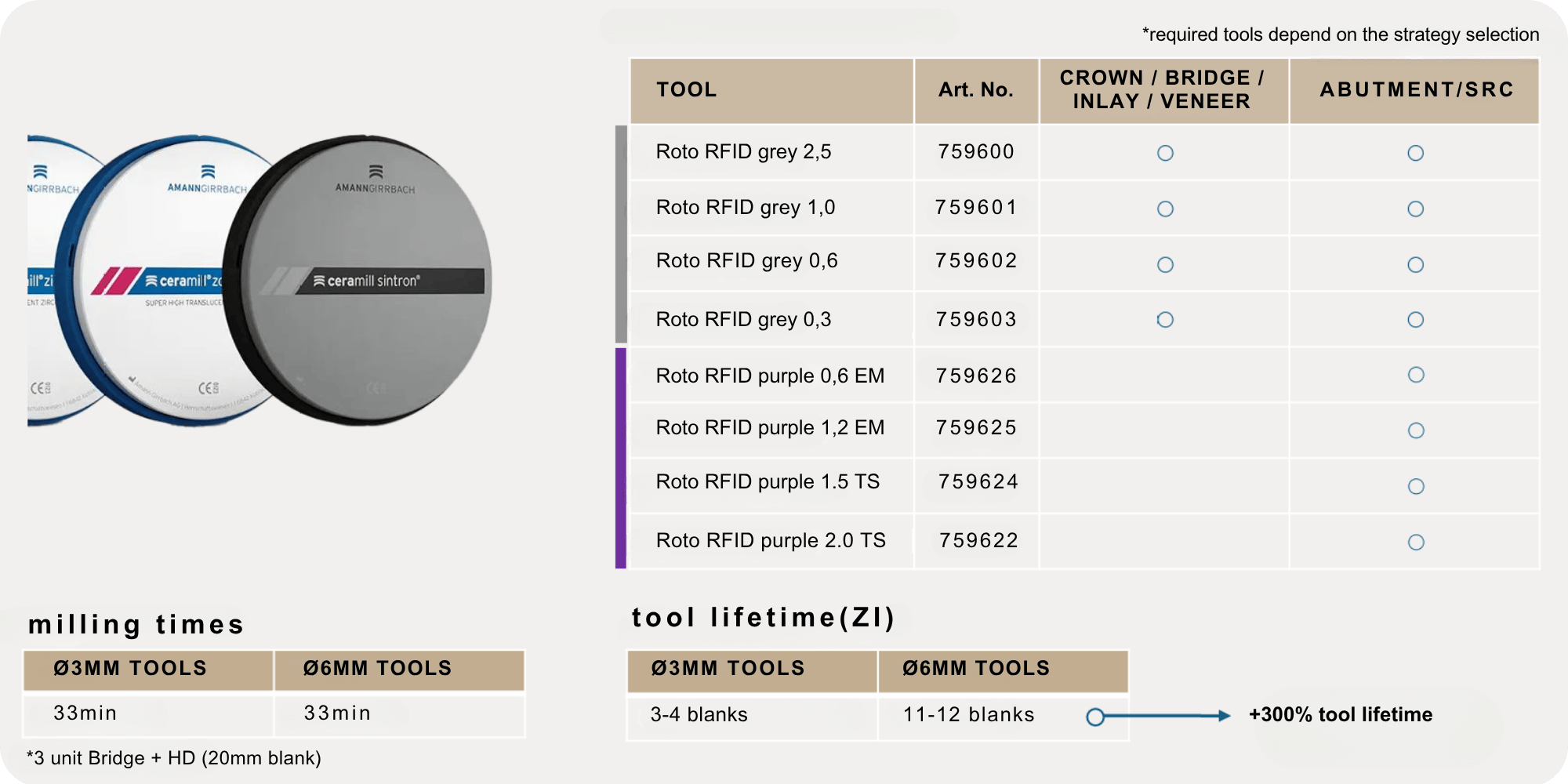Click article number 759602
The height and width of the screenshot is (784, 1568).
pos(976,260)
